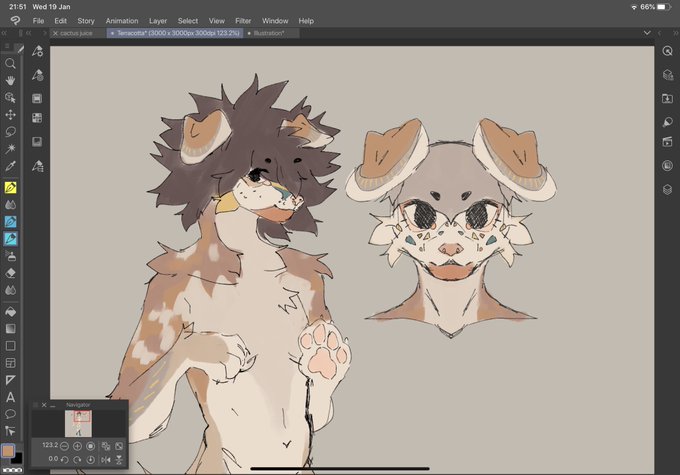680x475 pixels.
Task: Open the Layer menu
Action: coord(158,21)
